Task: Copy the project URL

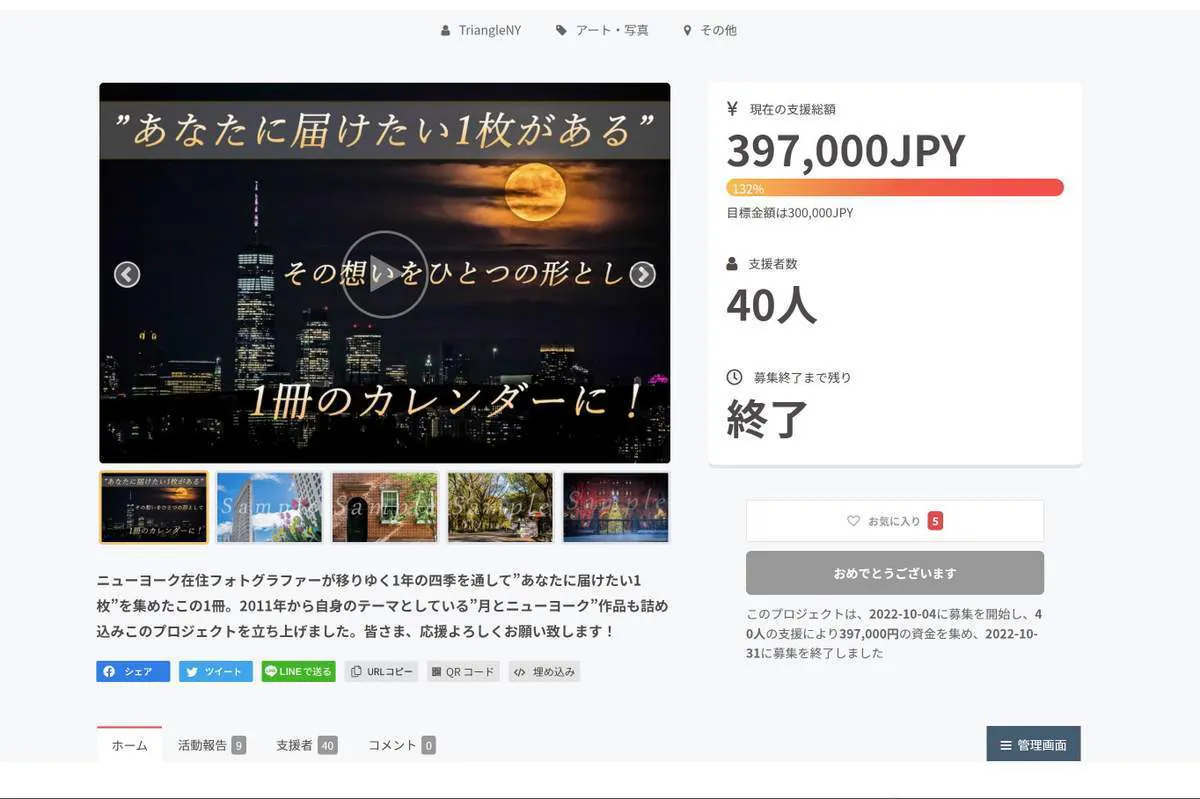Action: pos(381,672)
